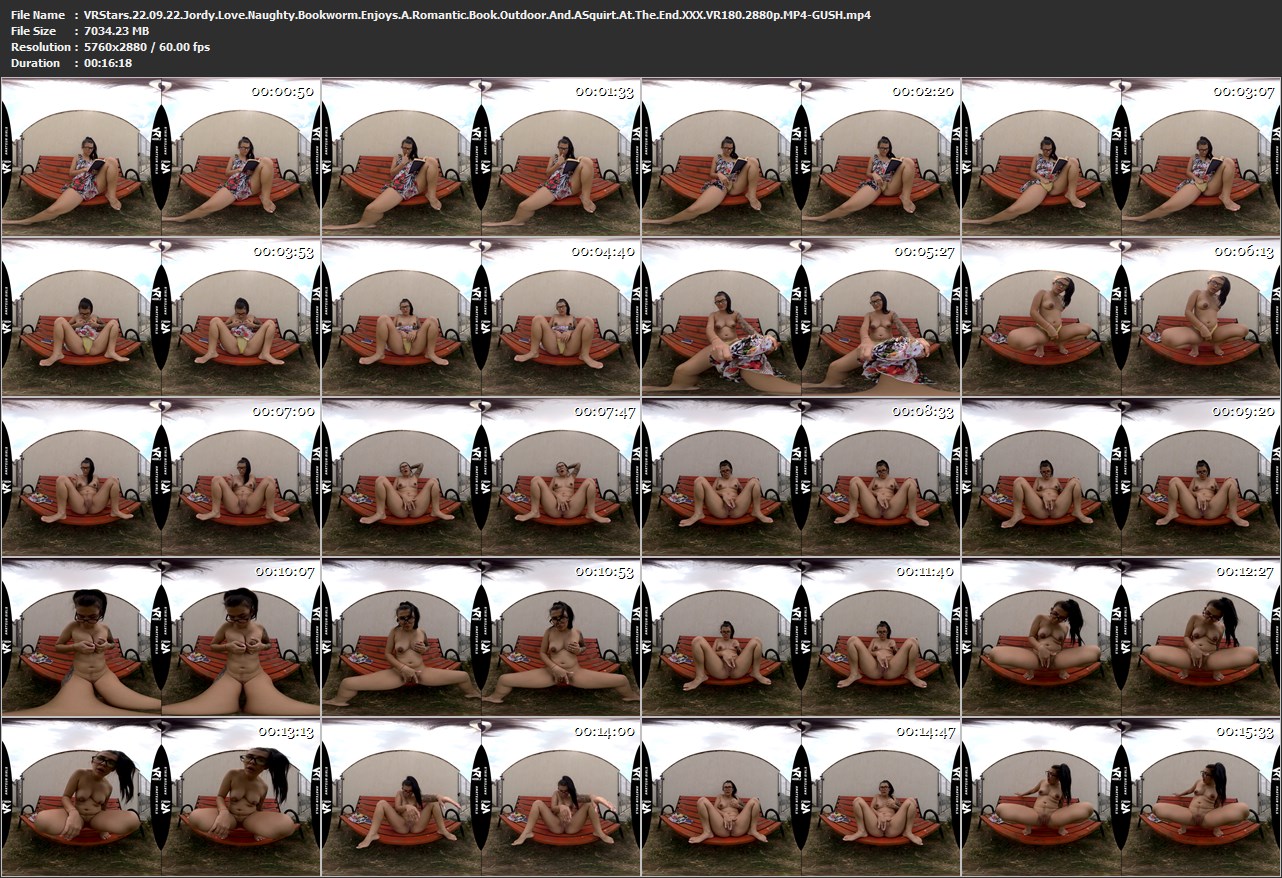Click the Duration value 00:16:18

point(108,63)
